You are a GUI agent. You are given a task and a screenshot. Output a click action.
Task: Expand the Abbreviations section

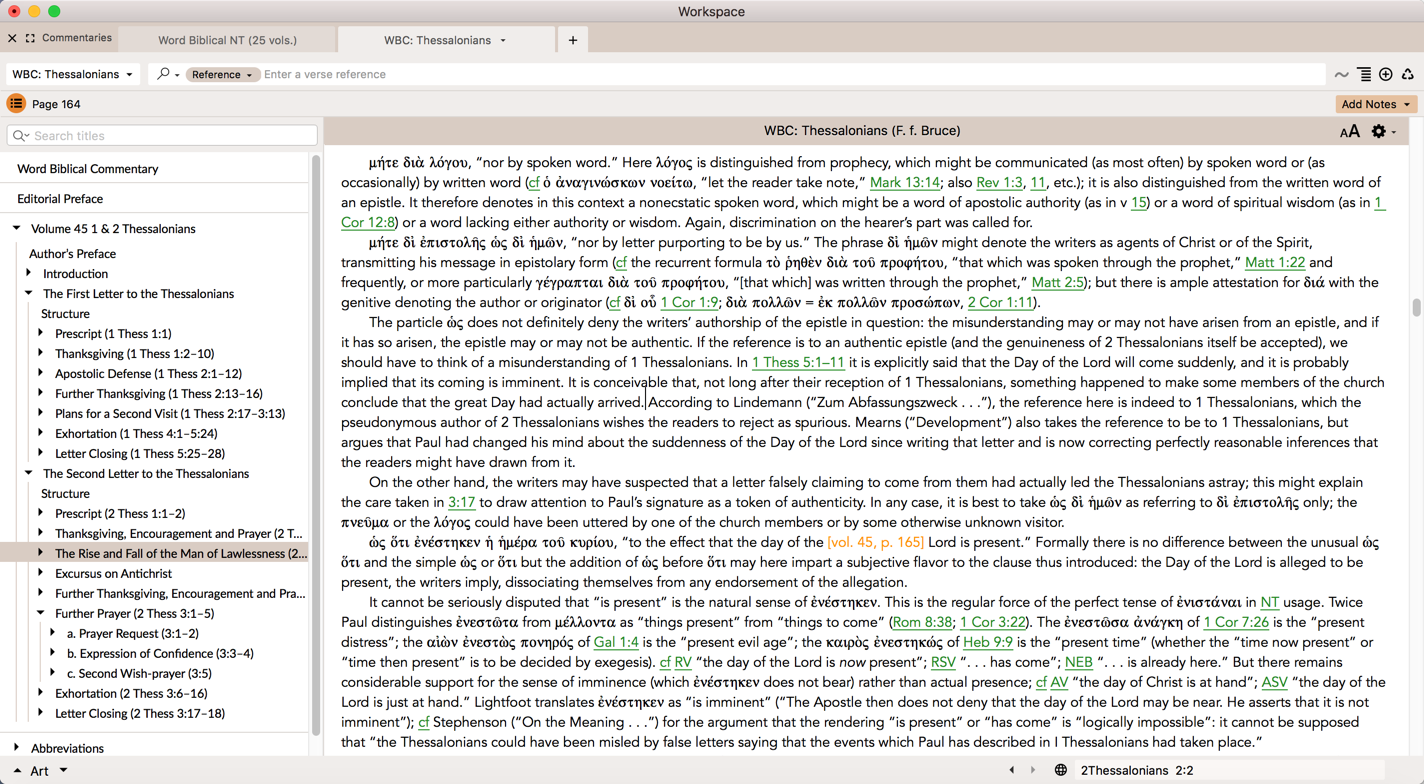click(17, 748)
